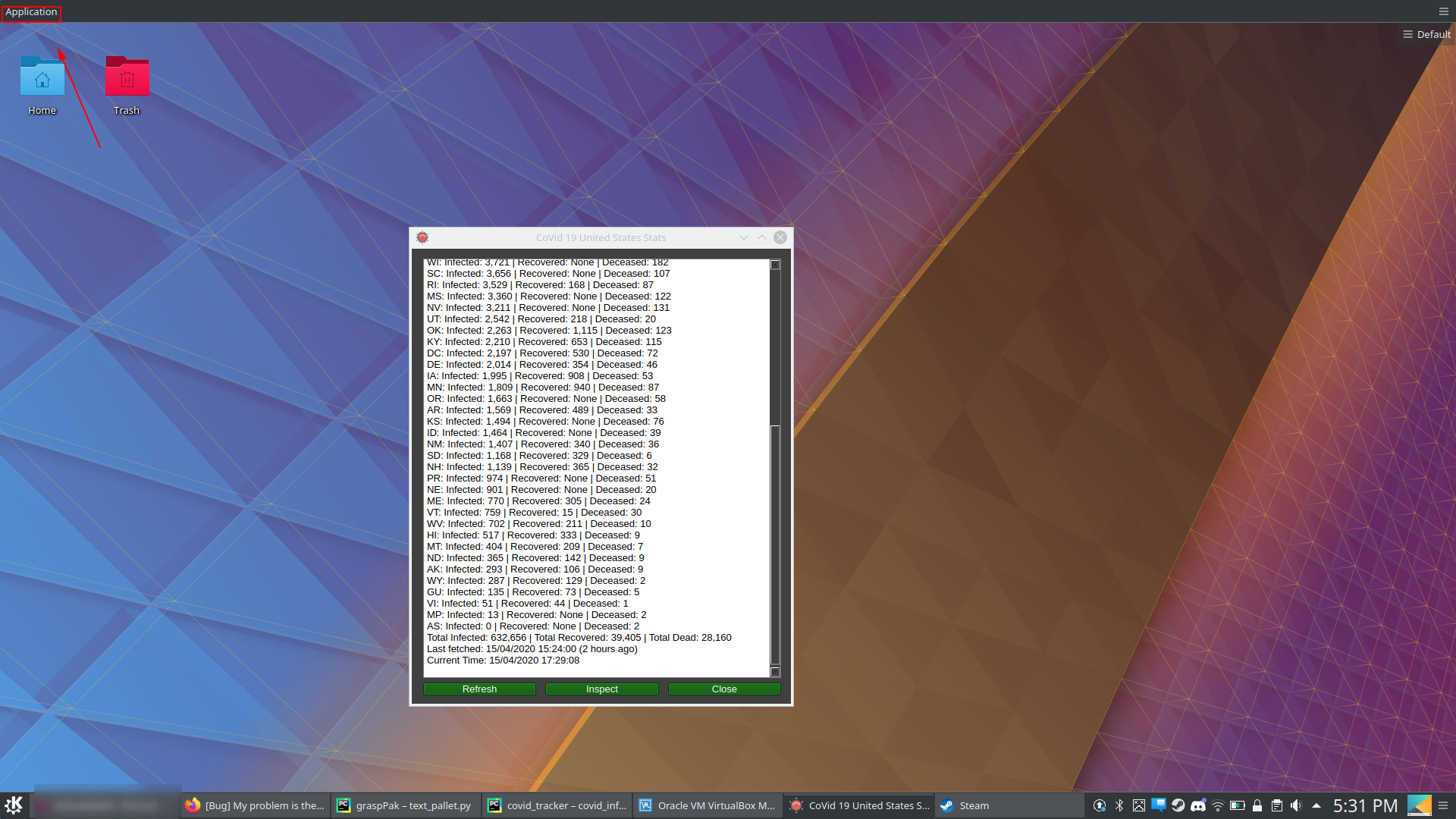Click the clipboard tray icon
The width and height of the screenshot is (1456, 819).
click(1277, 805)
